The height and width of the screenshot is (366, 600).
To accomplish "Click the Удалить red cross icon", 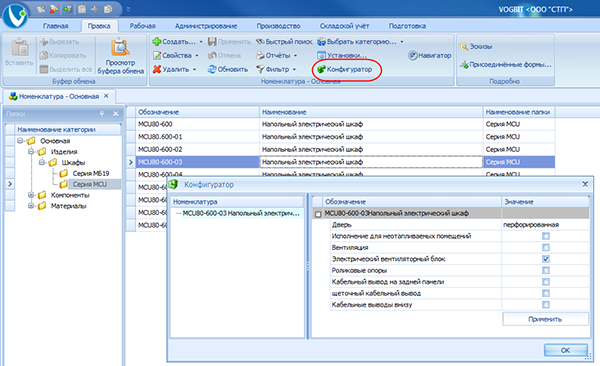I will (157, 69).
